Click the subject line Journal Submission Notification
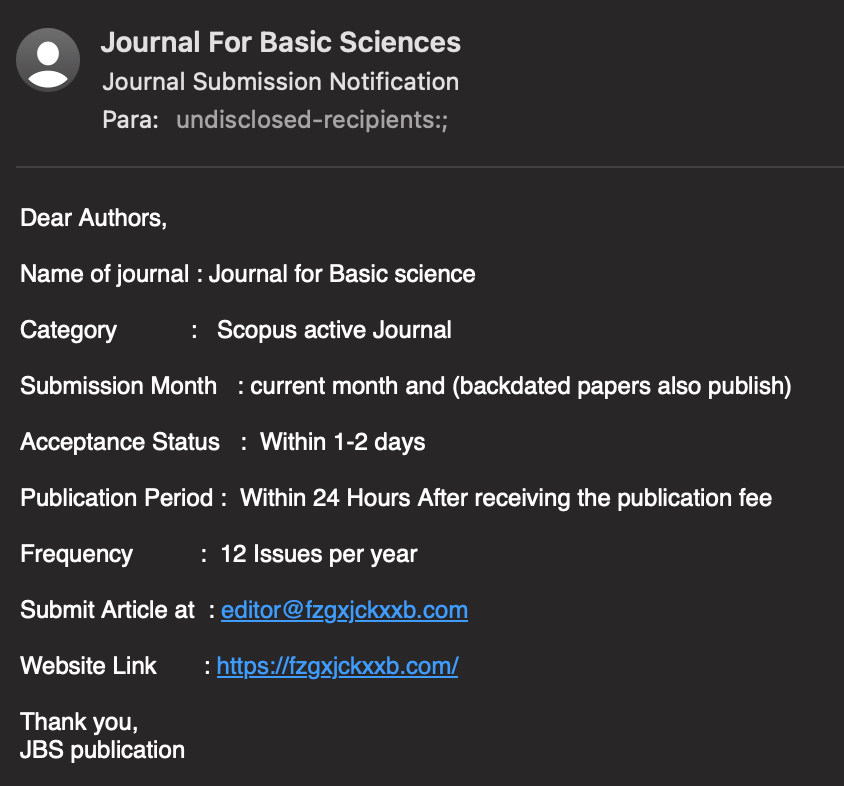 (x=281, y=82)
